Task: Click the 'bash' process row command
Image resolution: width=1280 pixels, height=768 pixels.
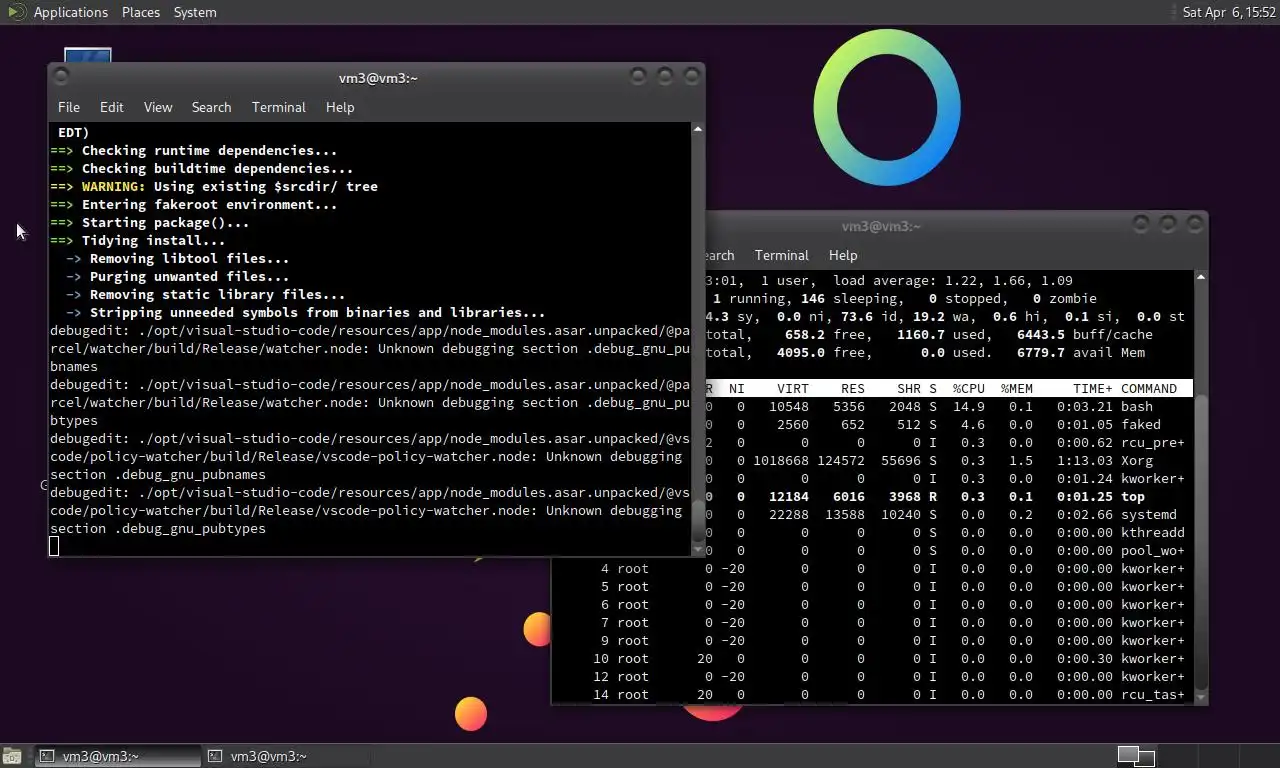Action: [x=1137, y=406]
